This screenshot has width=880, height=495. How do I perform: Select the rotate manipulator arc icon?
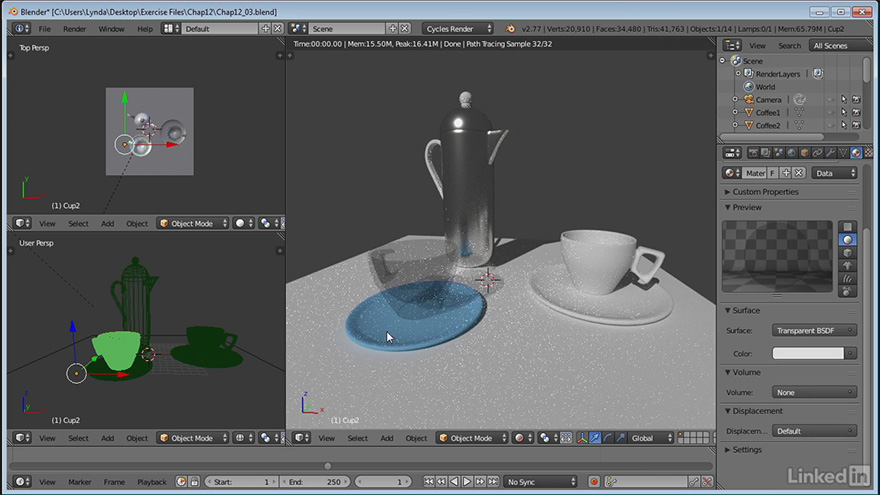[x=608, y=438]
